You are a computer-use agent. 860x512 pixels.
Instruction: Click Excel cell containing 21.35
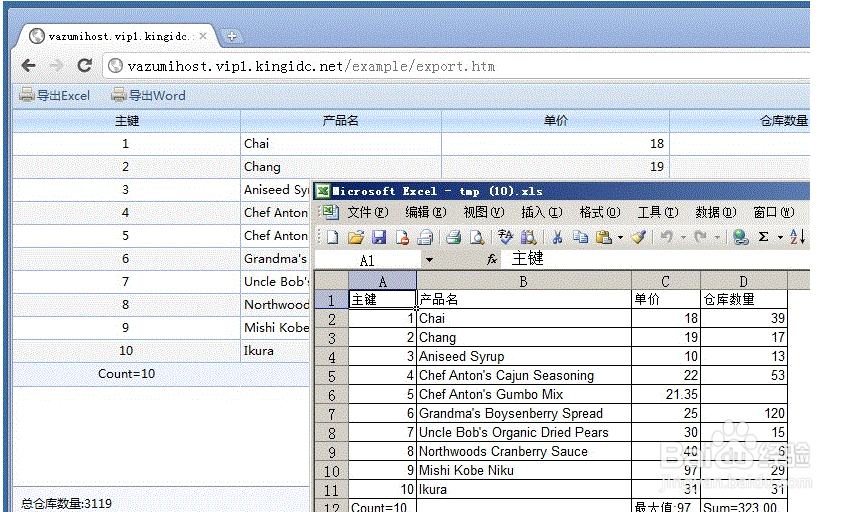[666, 395]
